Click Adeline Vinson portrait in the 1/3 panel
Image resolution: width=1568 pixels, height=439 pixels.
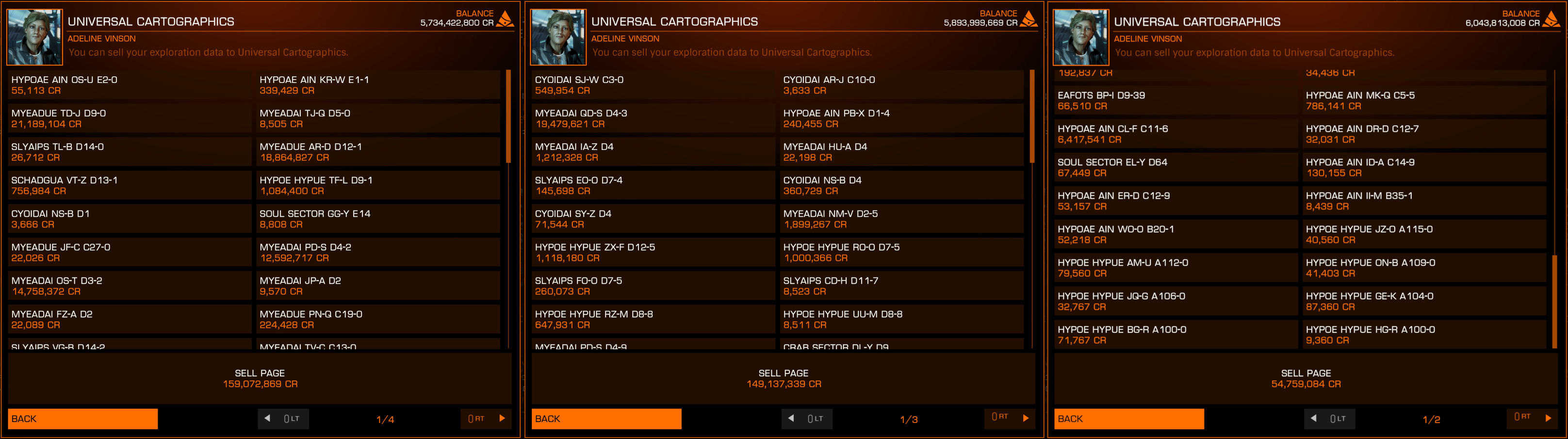[558, 37]
